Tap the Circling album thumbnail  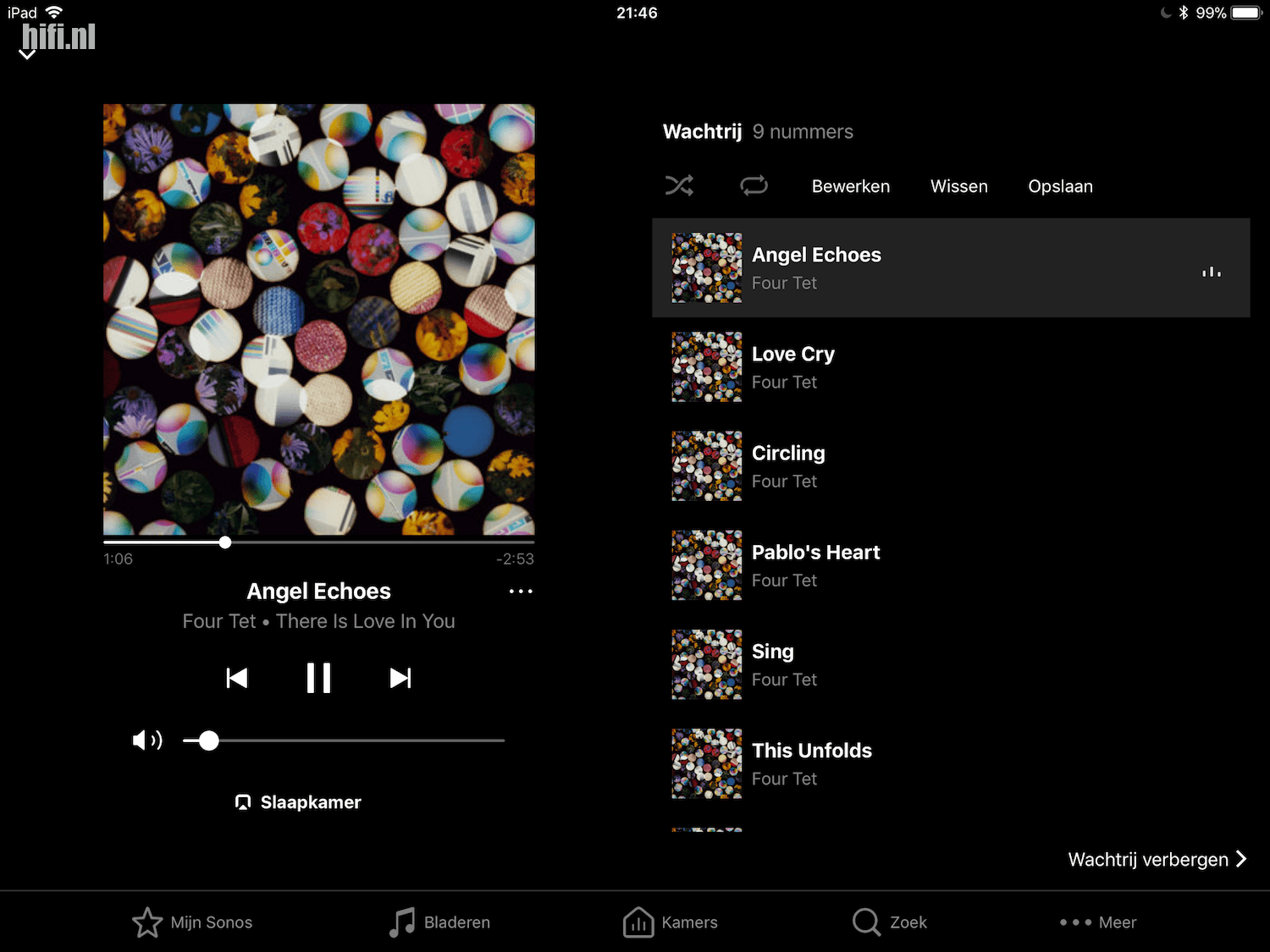coord(707,466)
